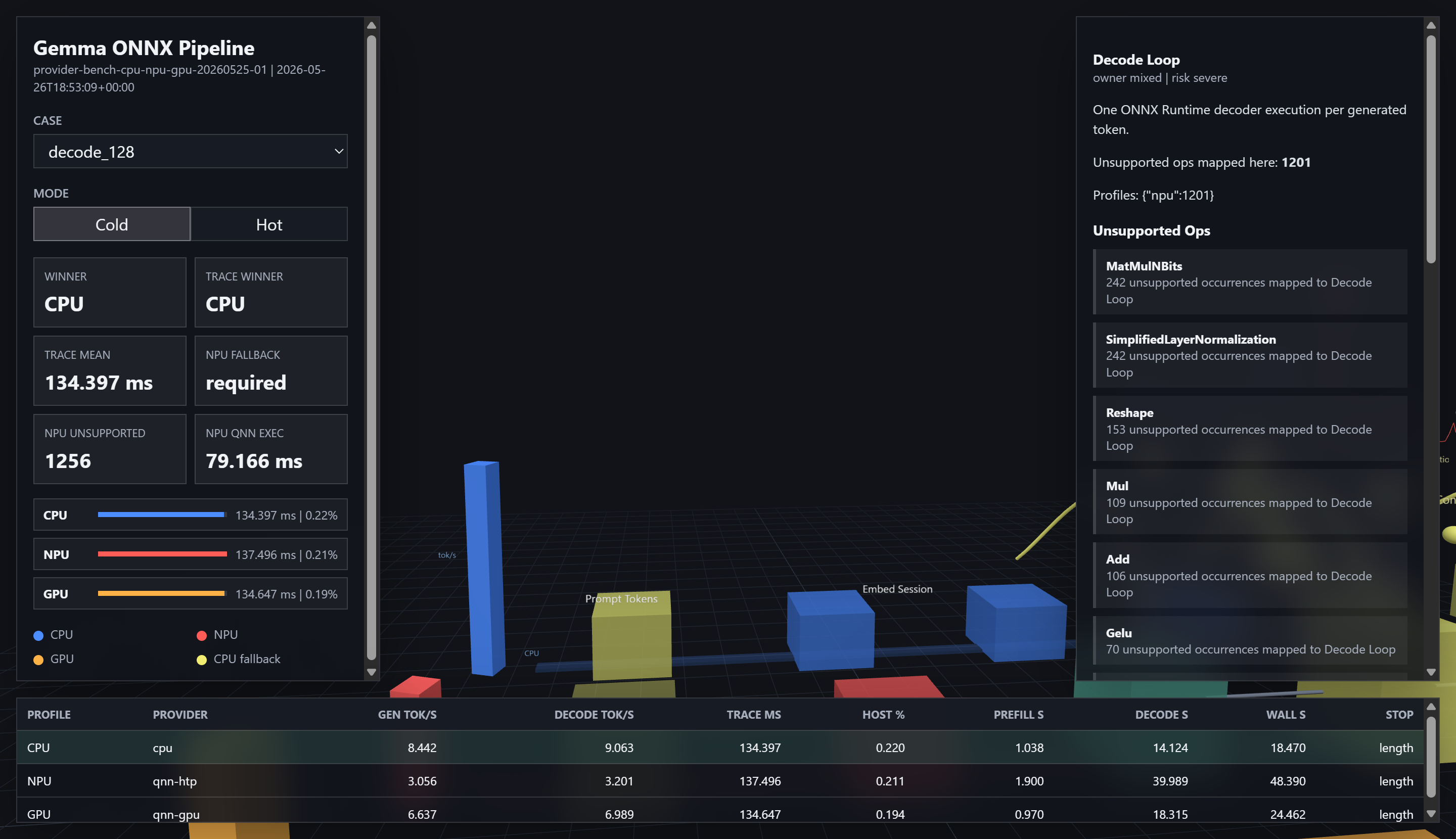Click the TRACE WINNER CPU card

[271, 292]
